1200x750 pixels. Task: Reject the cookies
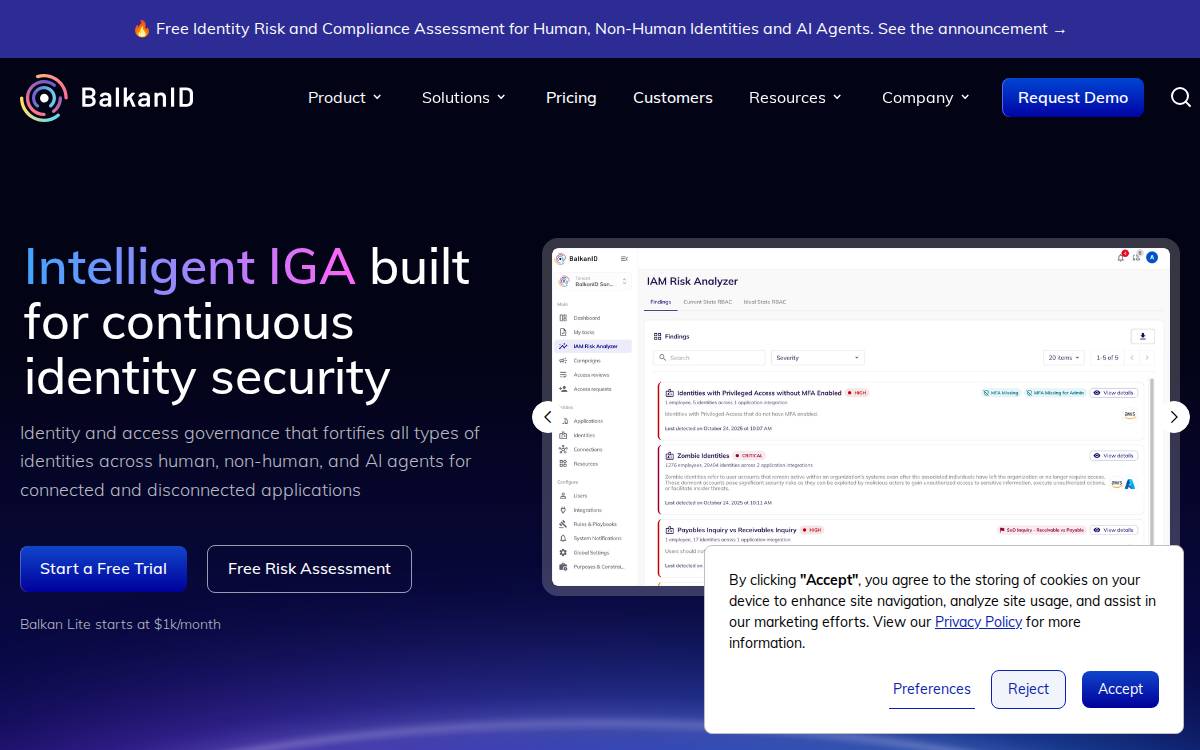(1028, 689)
